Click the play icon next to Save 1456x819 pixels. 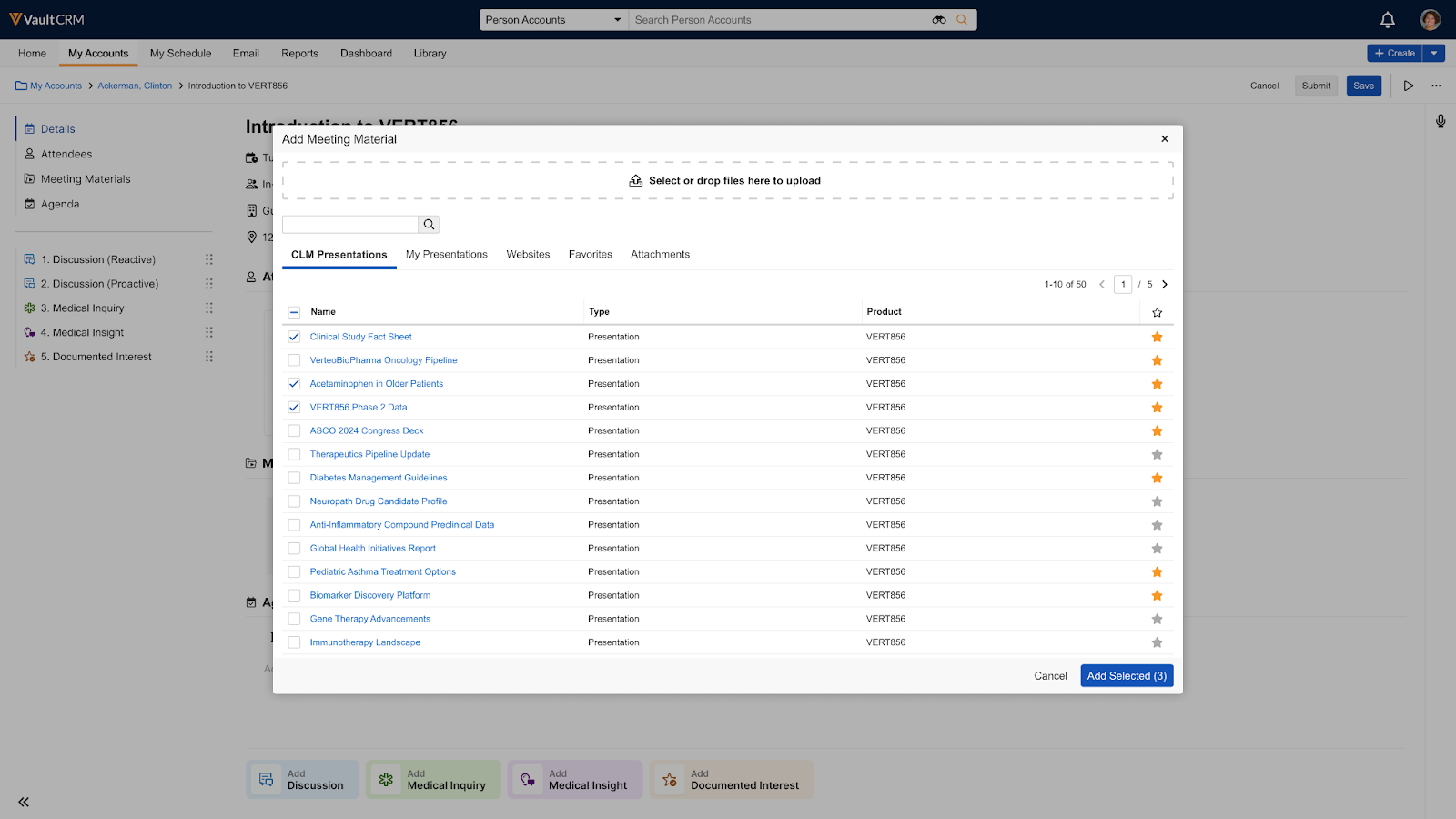(x=1408, y=86)
